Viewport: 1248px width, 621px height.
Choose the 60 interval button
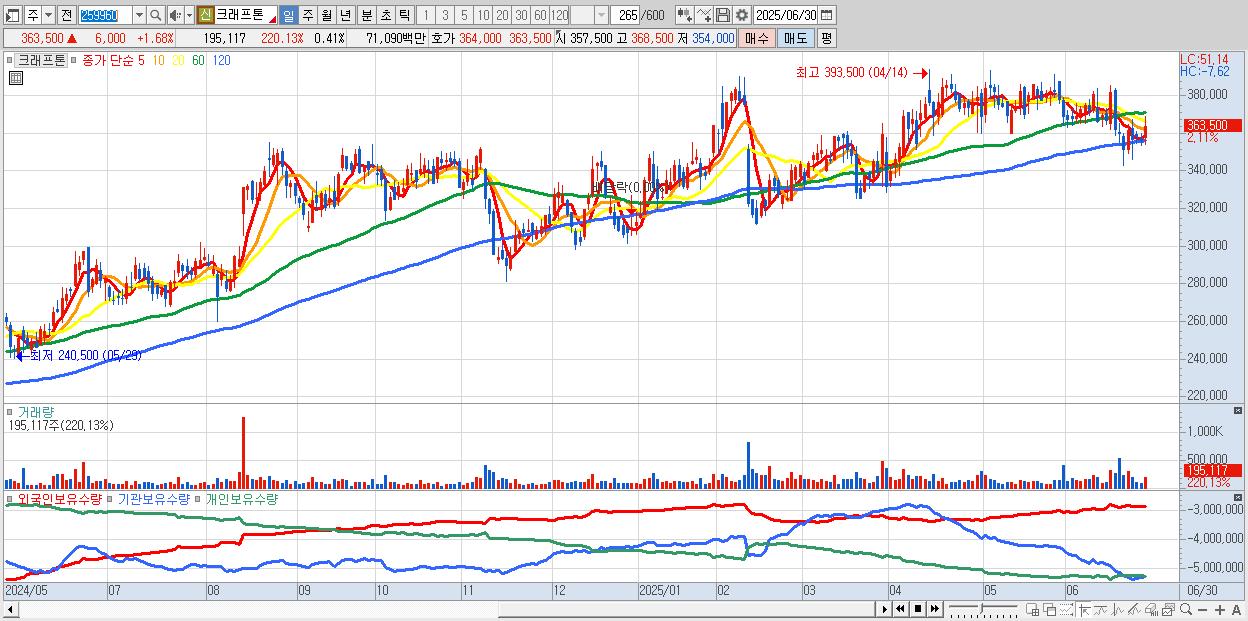540,15
